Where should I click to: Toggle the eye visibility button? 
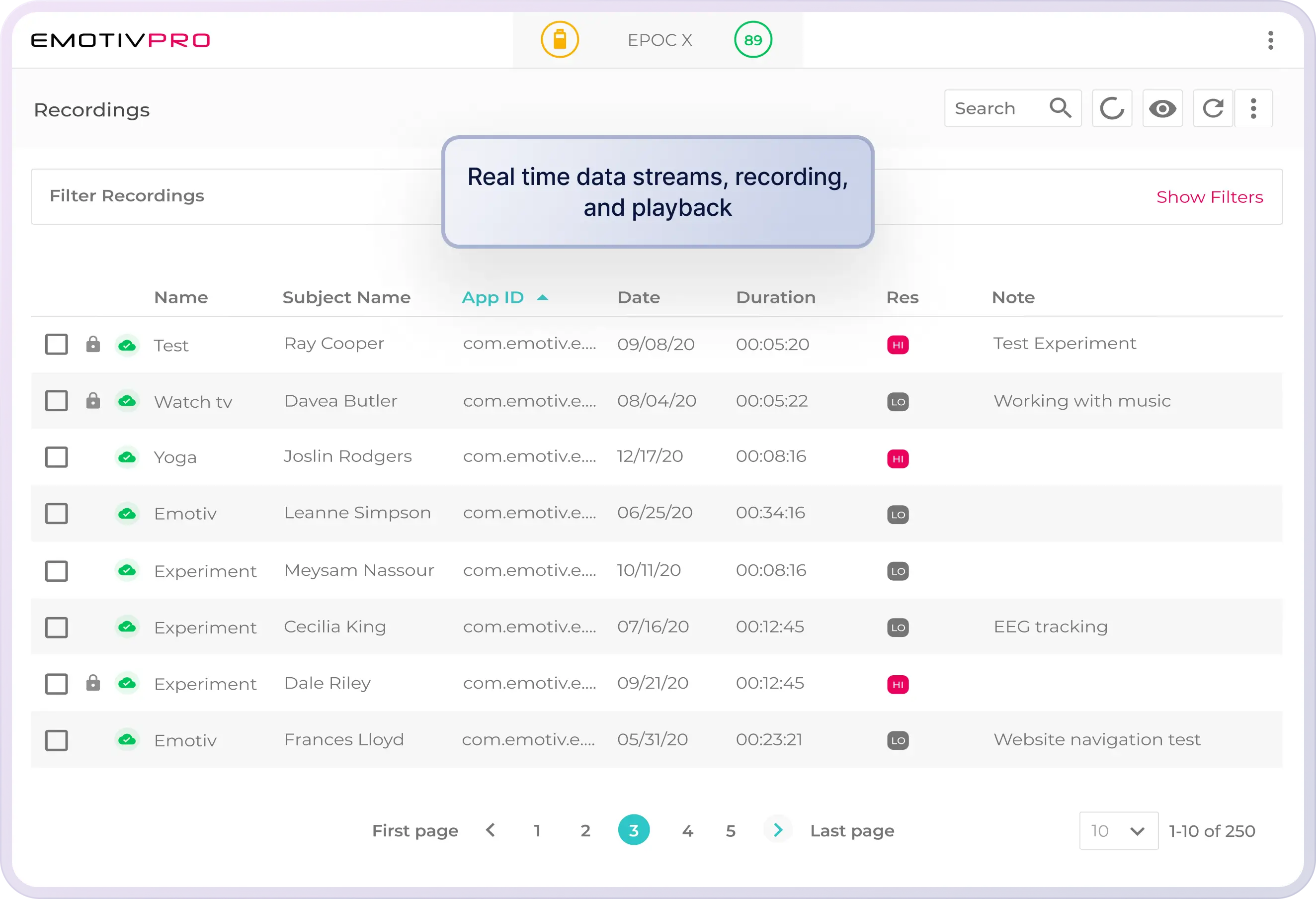[x=1162, y=108]
